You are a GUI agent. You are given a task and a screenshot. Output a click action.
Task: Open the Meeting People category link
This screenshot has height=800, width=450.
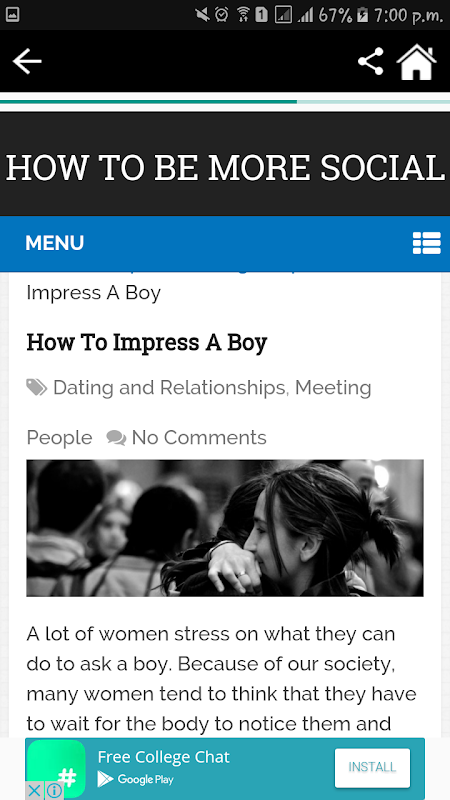coord(333,388)
